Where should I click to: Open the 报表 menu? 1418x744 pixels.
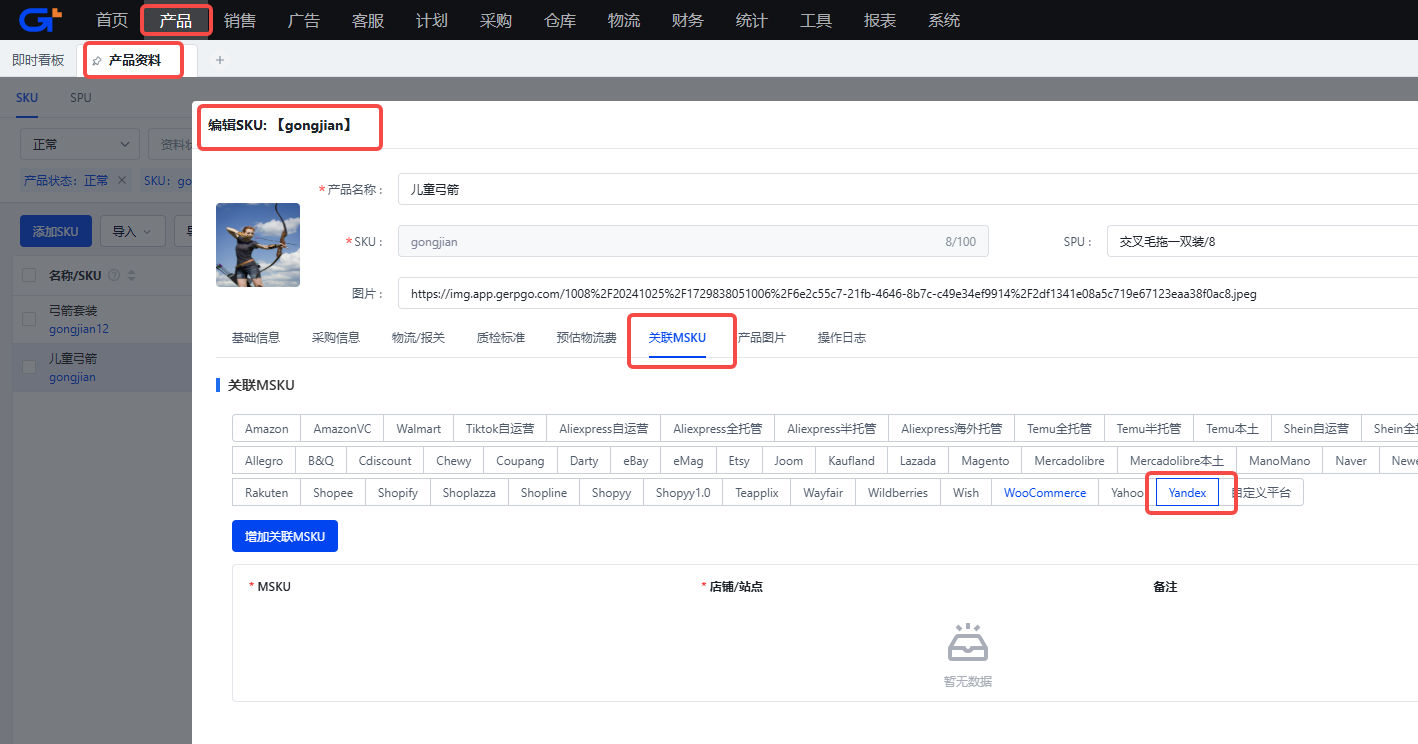(x=880, y=20)
